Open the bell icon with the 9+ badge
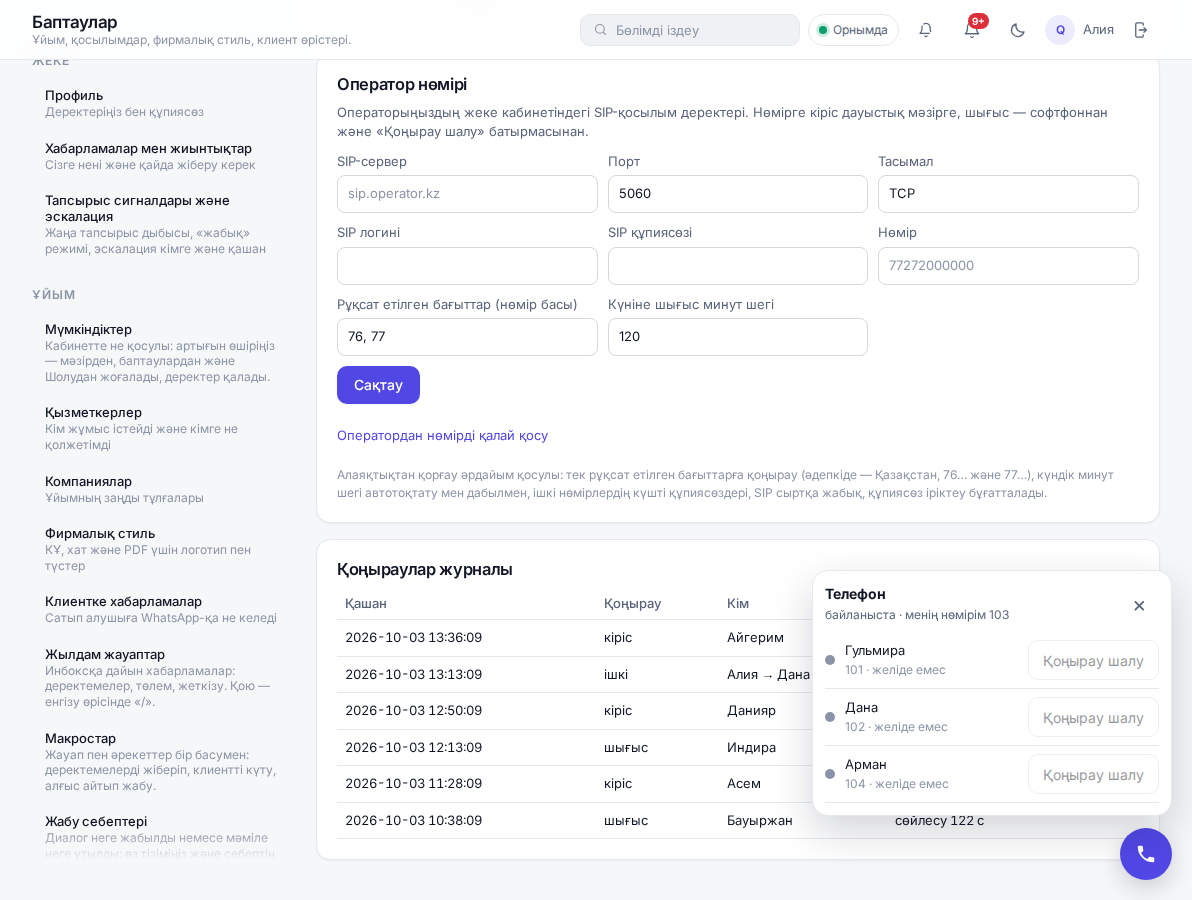This screenshot has height=900, width=1192. (x=972, y=30)
